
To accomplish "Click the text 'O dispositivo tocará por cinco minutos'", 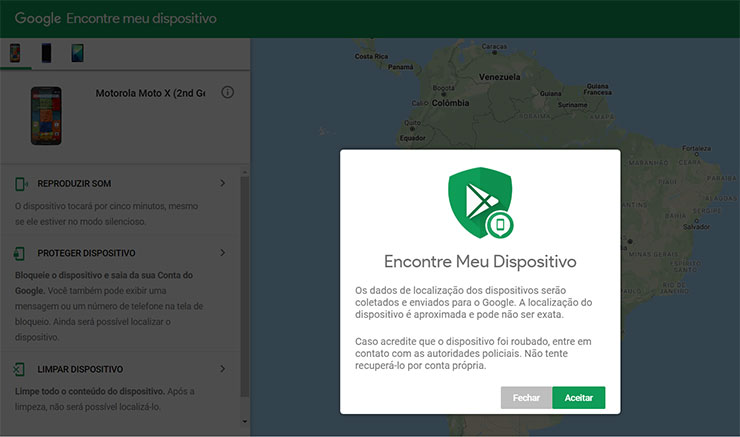I will 106,214.
